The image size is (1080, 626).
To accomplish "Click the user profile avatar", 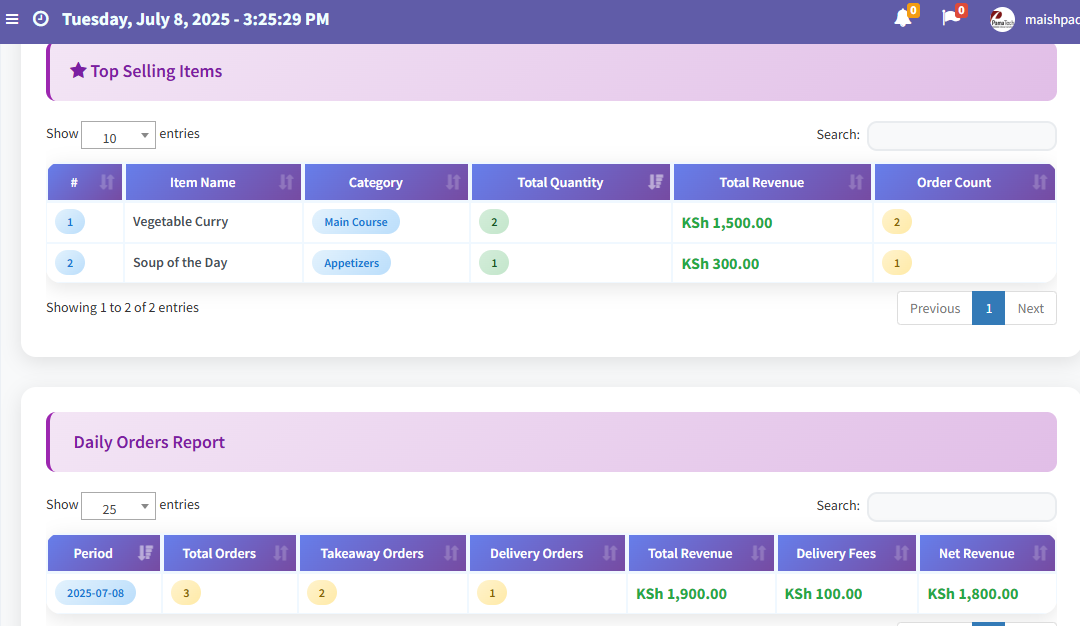I will 1002,19.
